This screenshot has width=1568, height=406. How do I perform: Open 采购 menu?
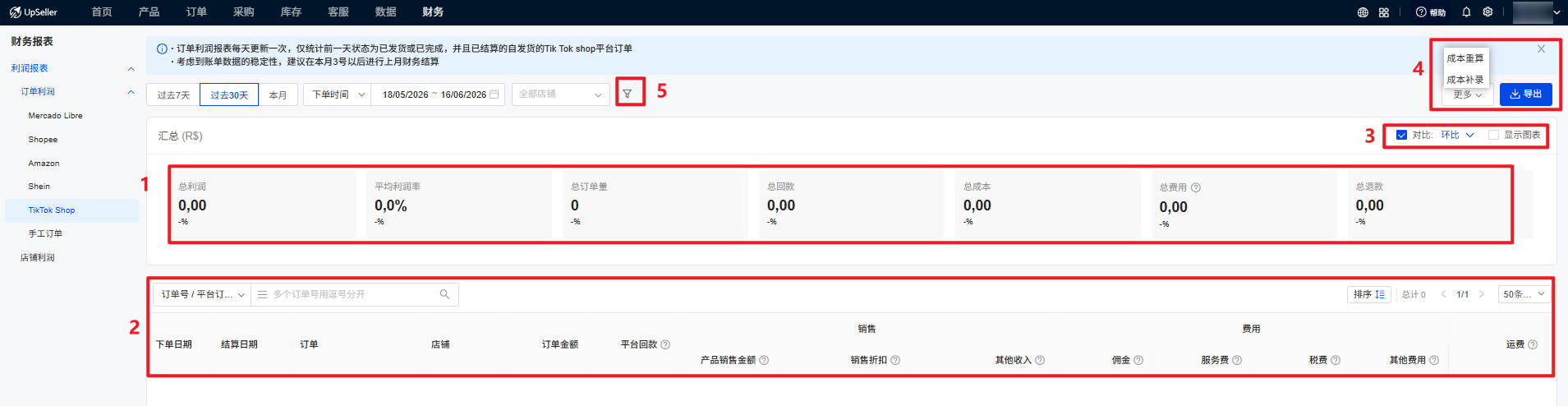click(243, 12)
